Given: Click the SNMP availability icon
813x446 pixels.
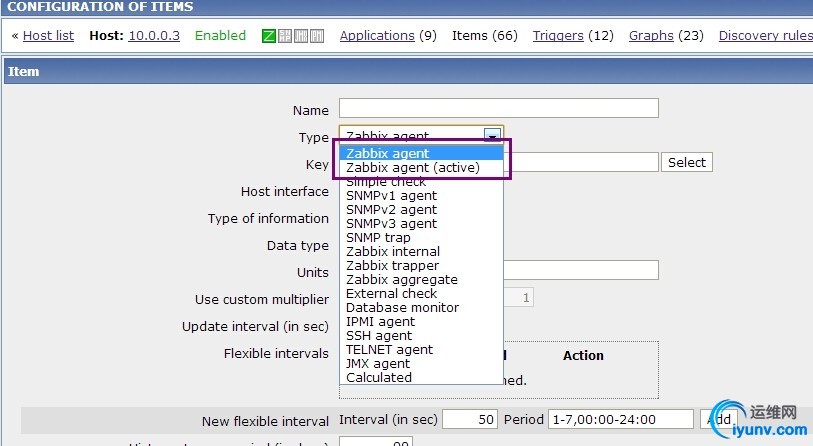Looking at the screenshot, I should point(285,36).
